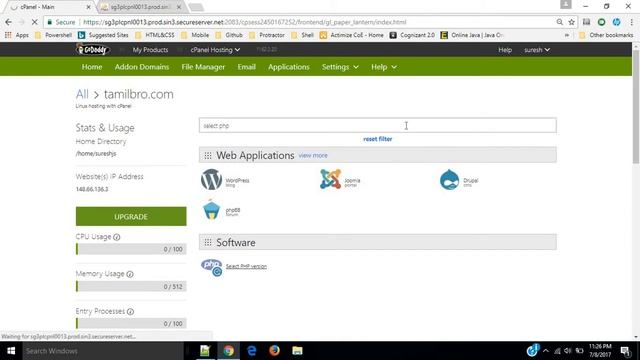
Task: Open My Products in top bar
Action: [x=150, y=50]
